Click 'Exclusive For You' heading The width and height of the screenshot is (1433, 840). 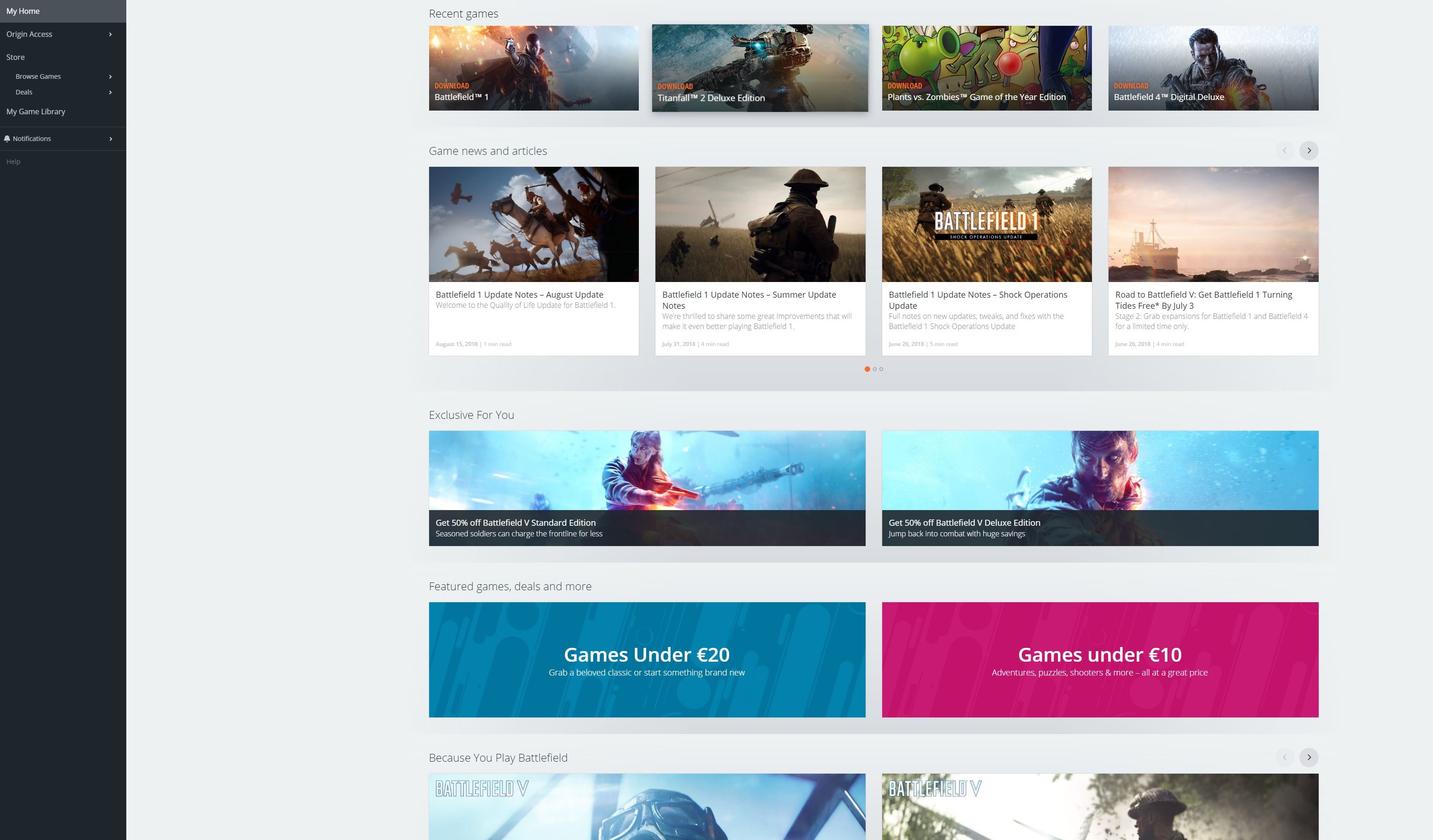tap(472, 415)
